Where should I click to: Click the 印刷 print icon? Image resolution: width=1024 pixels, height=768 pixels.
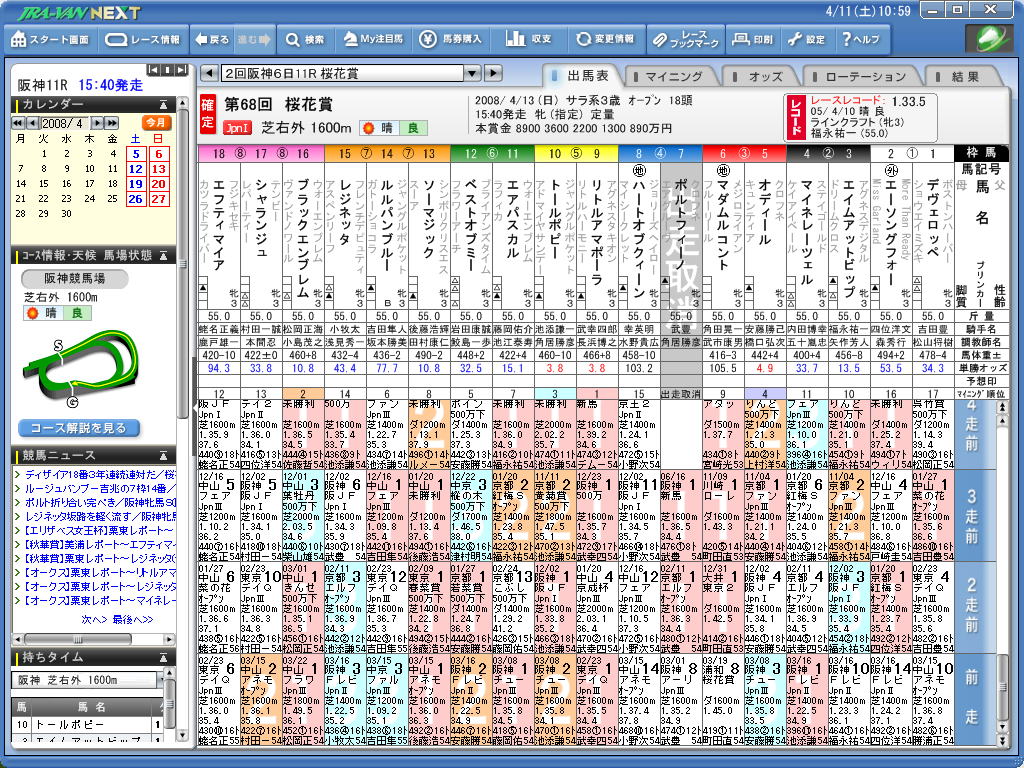pyautogui.click(x=752, y=40)
